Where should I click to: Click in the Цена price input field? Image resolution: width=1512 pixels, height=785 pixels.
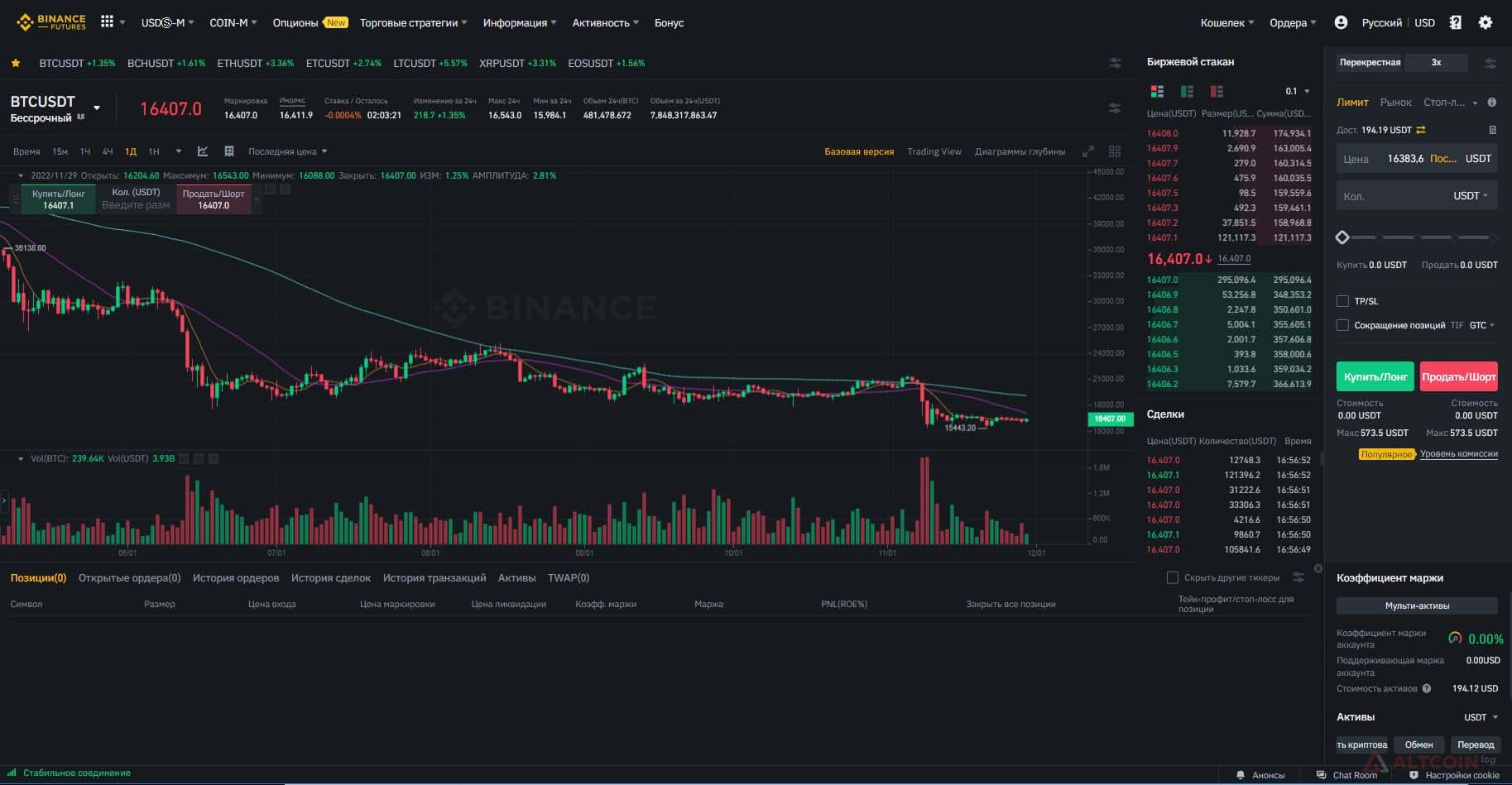point(1417,159)
